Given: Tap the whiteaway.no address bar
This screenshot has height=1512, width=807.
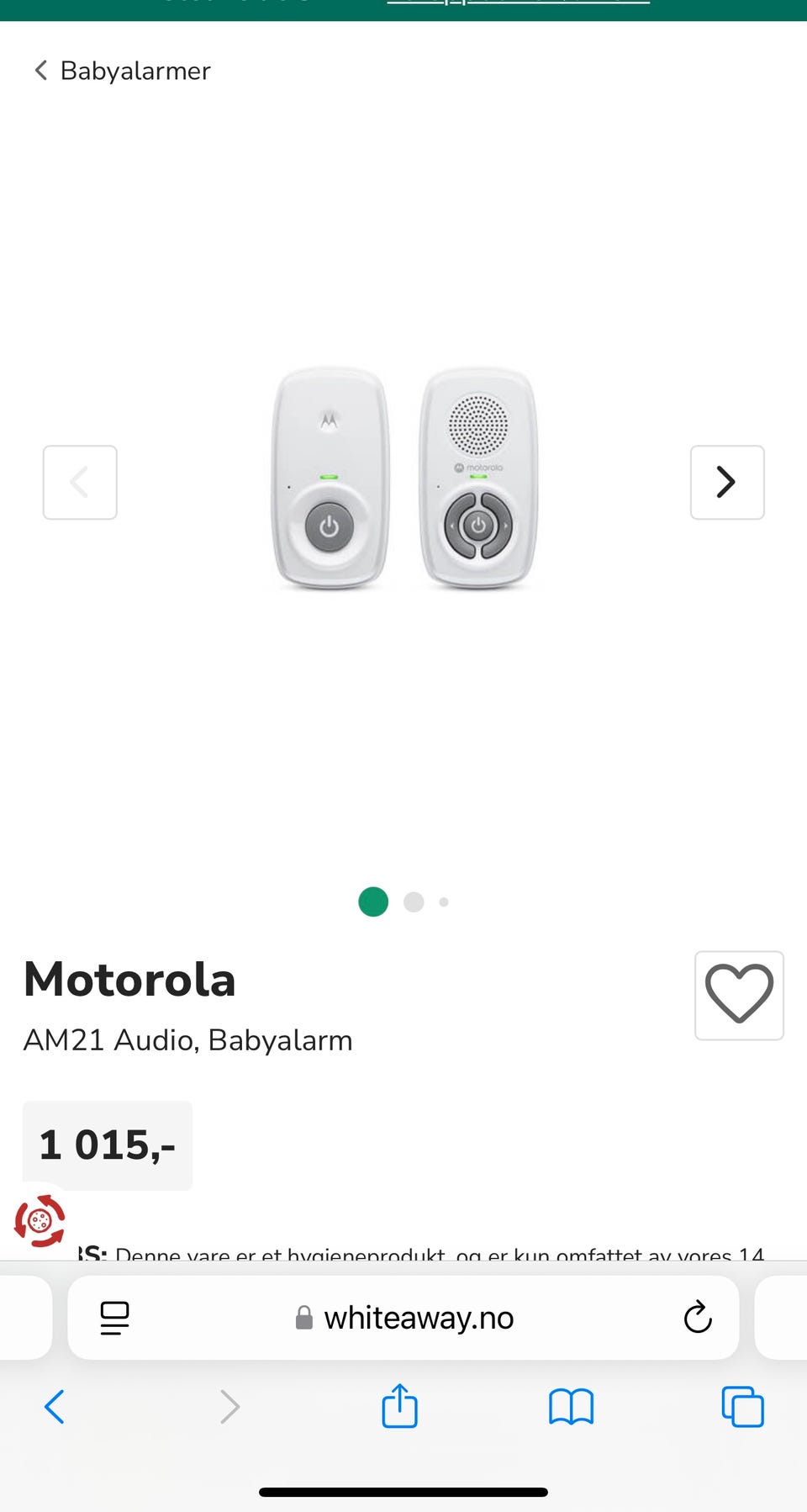Looking at the screenshot, I should click(403, 1318).
